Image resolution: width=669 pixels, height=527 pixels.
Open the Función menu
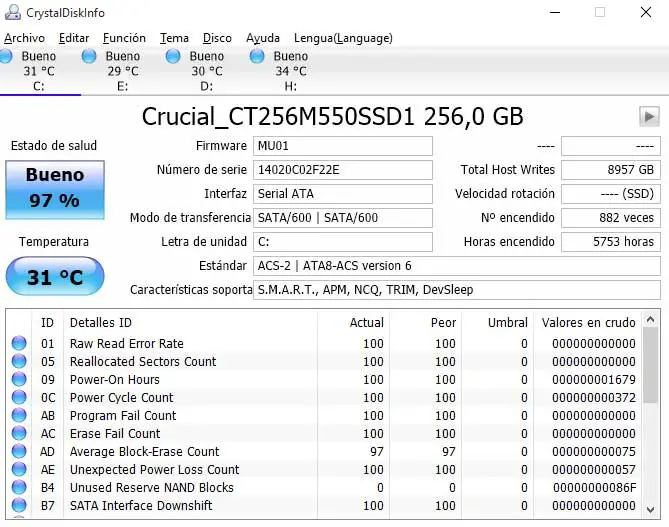click(x=124, y=38)
